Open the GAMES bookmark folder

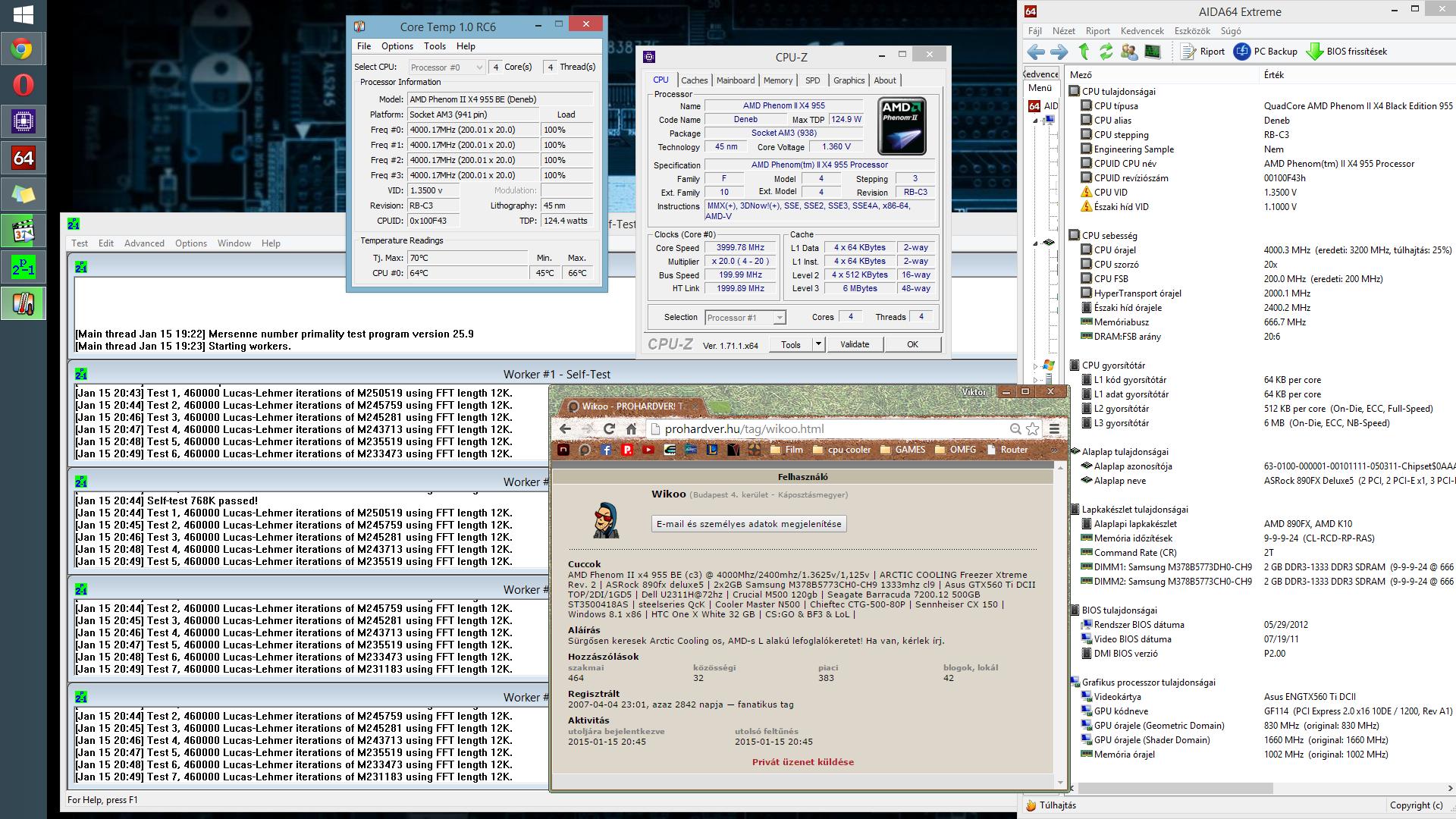pyautogui.click(x=902, y=450)
